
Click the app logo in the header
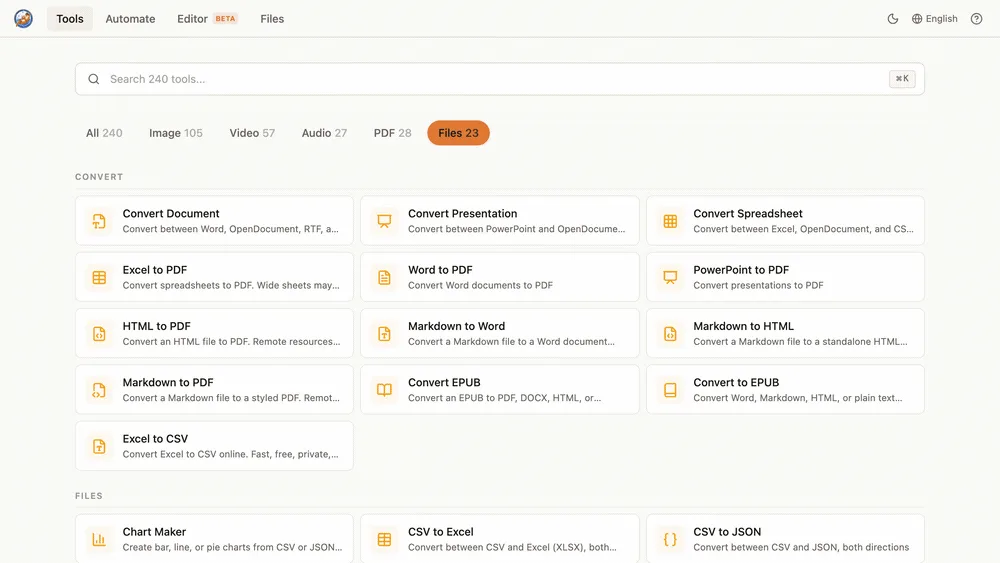click(x=24, y=18)
